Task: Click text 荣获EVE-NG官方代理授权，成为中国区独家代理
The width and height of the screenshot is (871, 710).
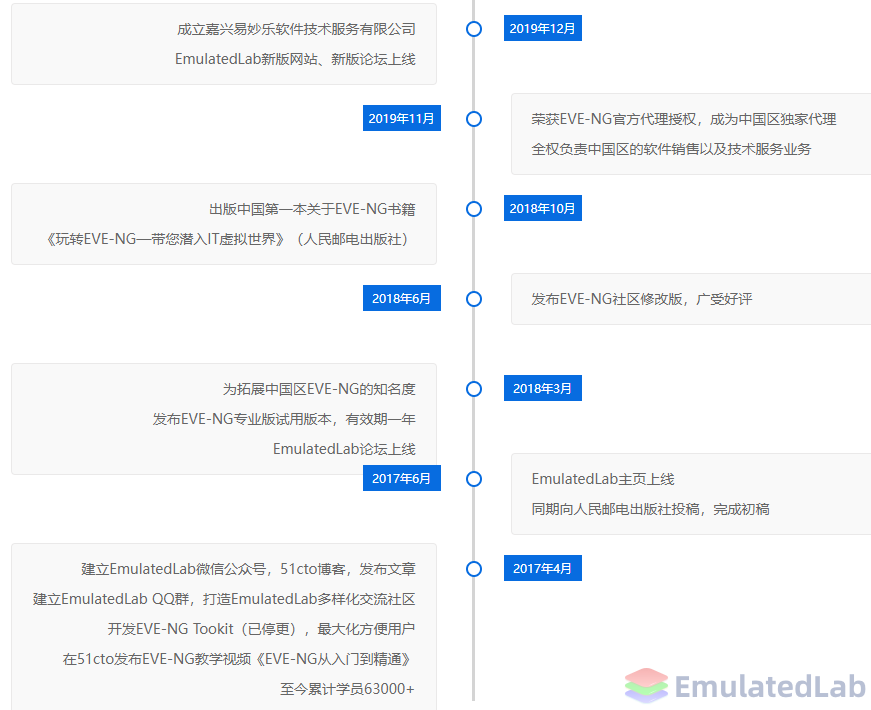Action: (684, 119)
